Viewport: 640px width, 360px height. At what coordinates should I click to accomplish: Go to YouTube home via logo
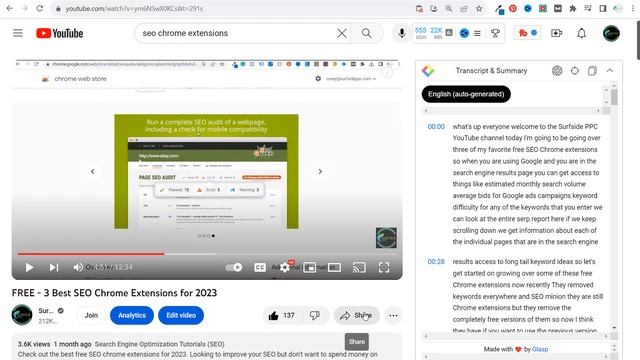60,33
